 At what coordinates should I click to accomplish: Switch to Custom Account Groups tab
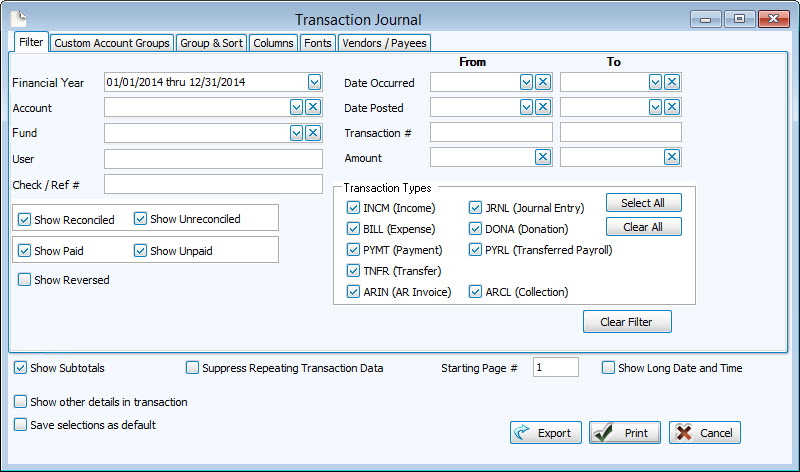pyautogui.click(x=112, y=43)
